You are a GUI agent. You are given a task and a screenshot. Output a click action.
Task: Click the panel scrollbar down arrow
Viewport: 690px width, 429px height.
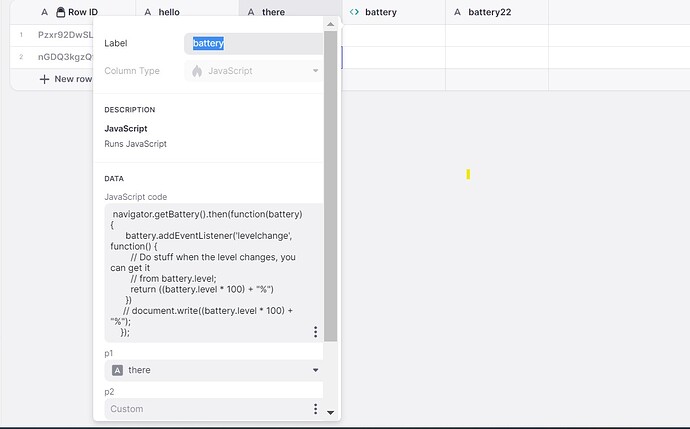coord(330,413)
